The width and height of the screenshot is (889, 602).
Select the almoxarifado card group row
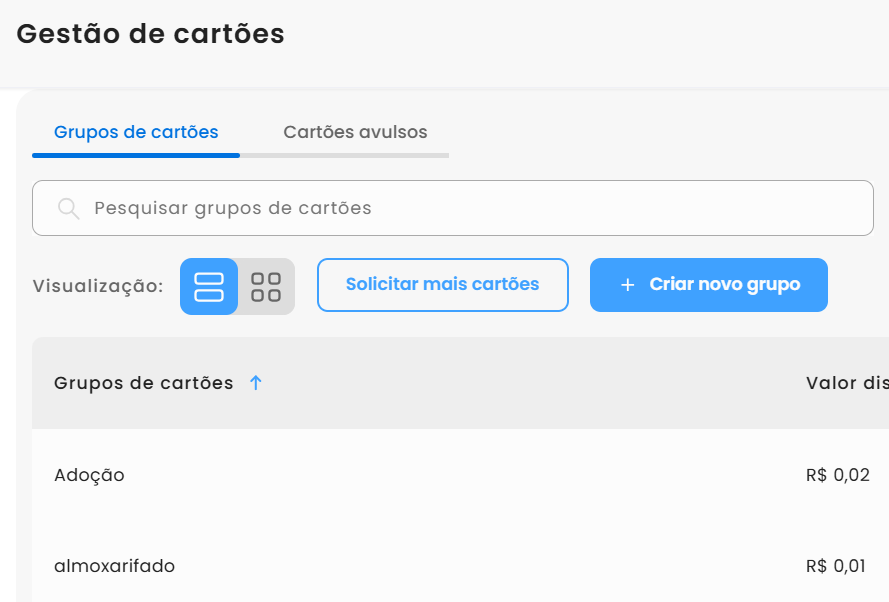click(x=114, y=566)
